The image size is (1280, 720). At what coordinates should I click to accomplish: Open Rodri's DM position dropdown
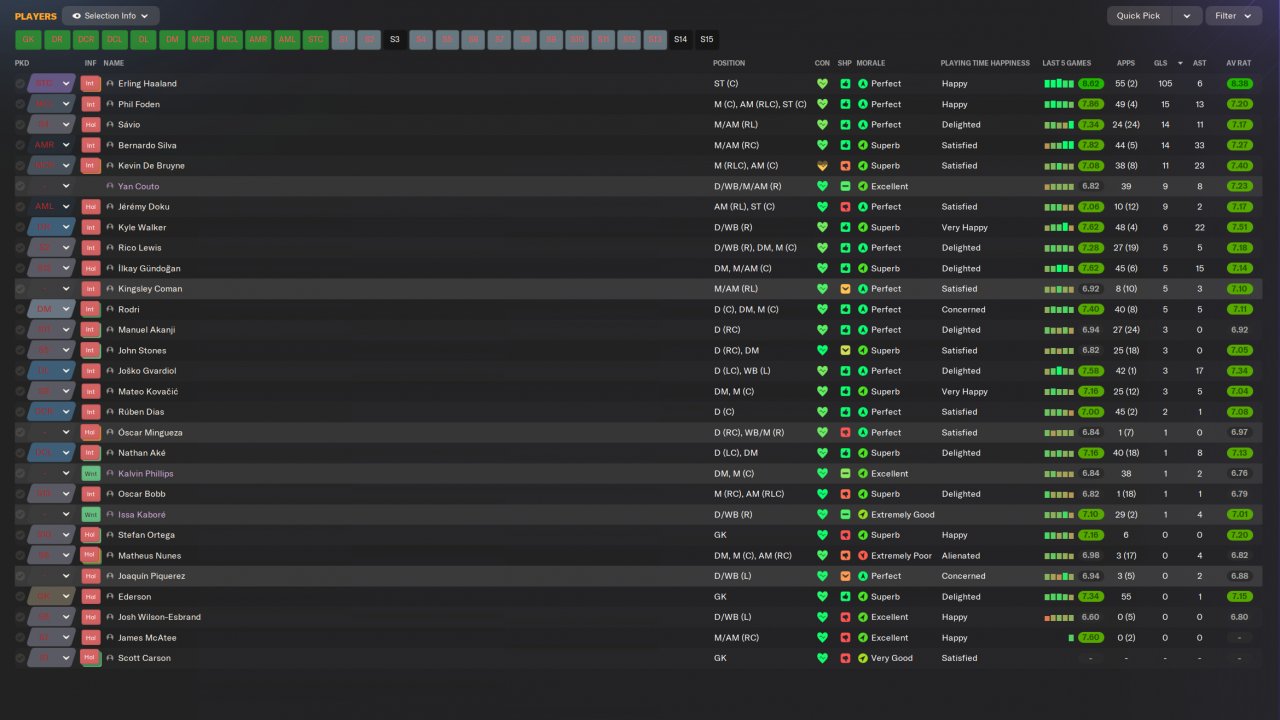point(52,310)
